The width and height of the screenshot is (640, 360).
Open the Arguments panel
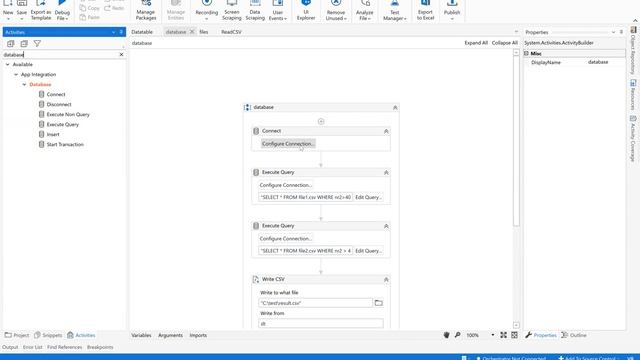point(170,335)
